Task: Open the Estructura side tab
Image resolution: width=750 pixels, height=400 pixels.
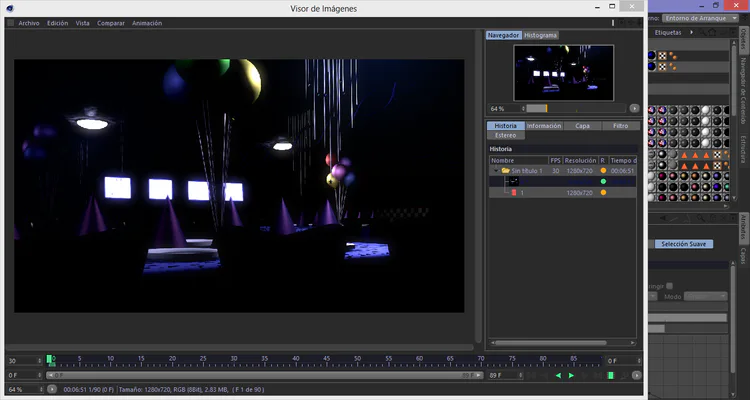Action: click(x=743, y=149)
